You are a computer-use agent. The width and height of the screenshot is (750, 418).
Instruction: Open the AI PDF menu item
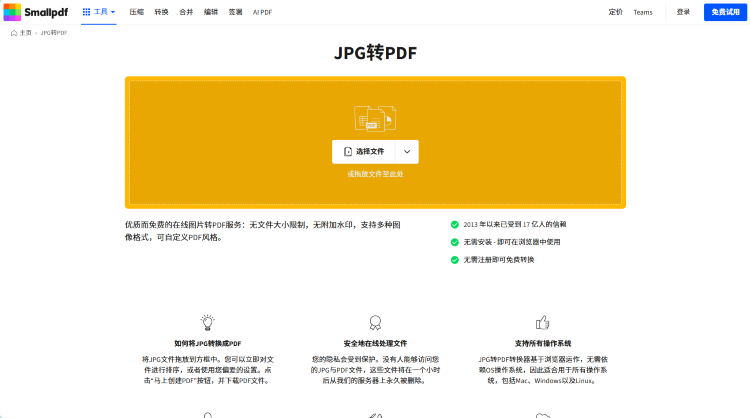coord(262,12)
